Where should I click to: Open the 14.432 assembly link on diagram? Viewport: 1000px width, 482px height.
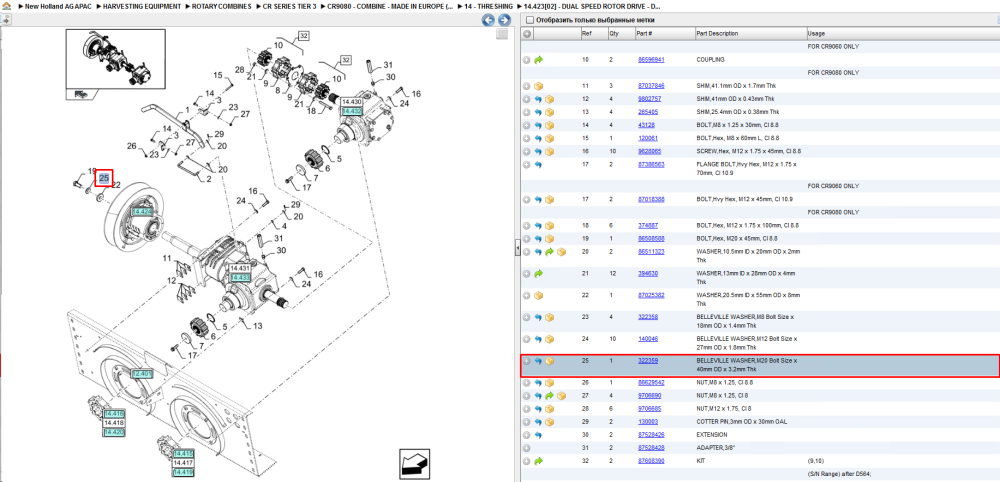352,111
